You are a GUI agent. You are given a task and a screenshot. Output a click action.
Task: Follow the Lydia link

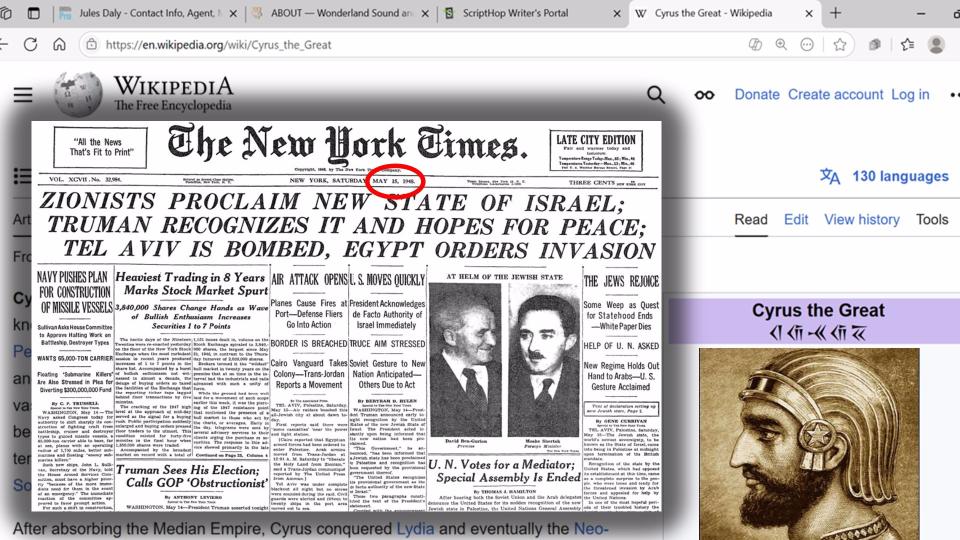tap(415, 528)
